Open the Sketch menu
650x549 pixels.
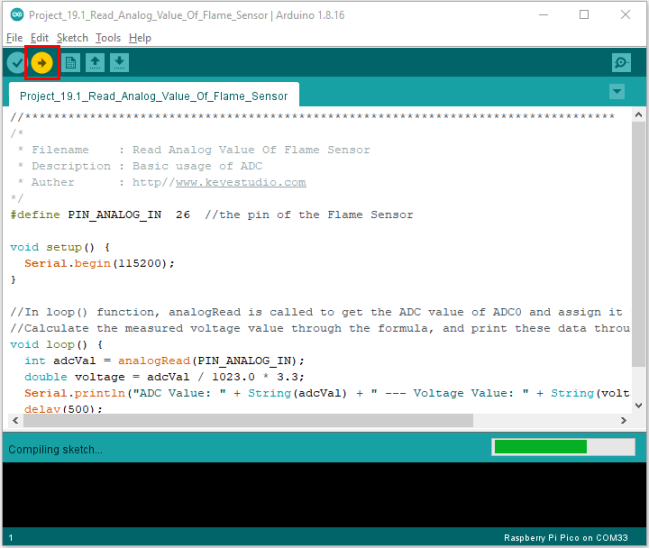coord(72,38)
